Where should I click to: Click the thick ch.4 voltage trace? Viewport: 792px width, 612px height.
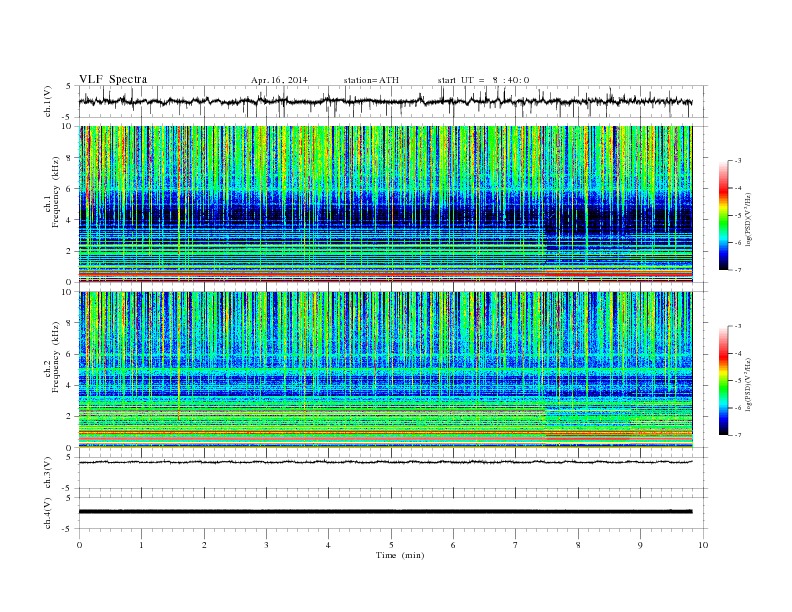[x=385, y=511]
